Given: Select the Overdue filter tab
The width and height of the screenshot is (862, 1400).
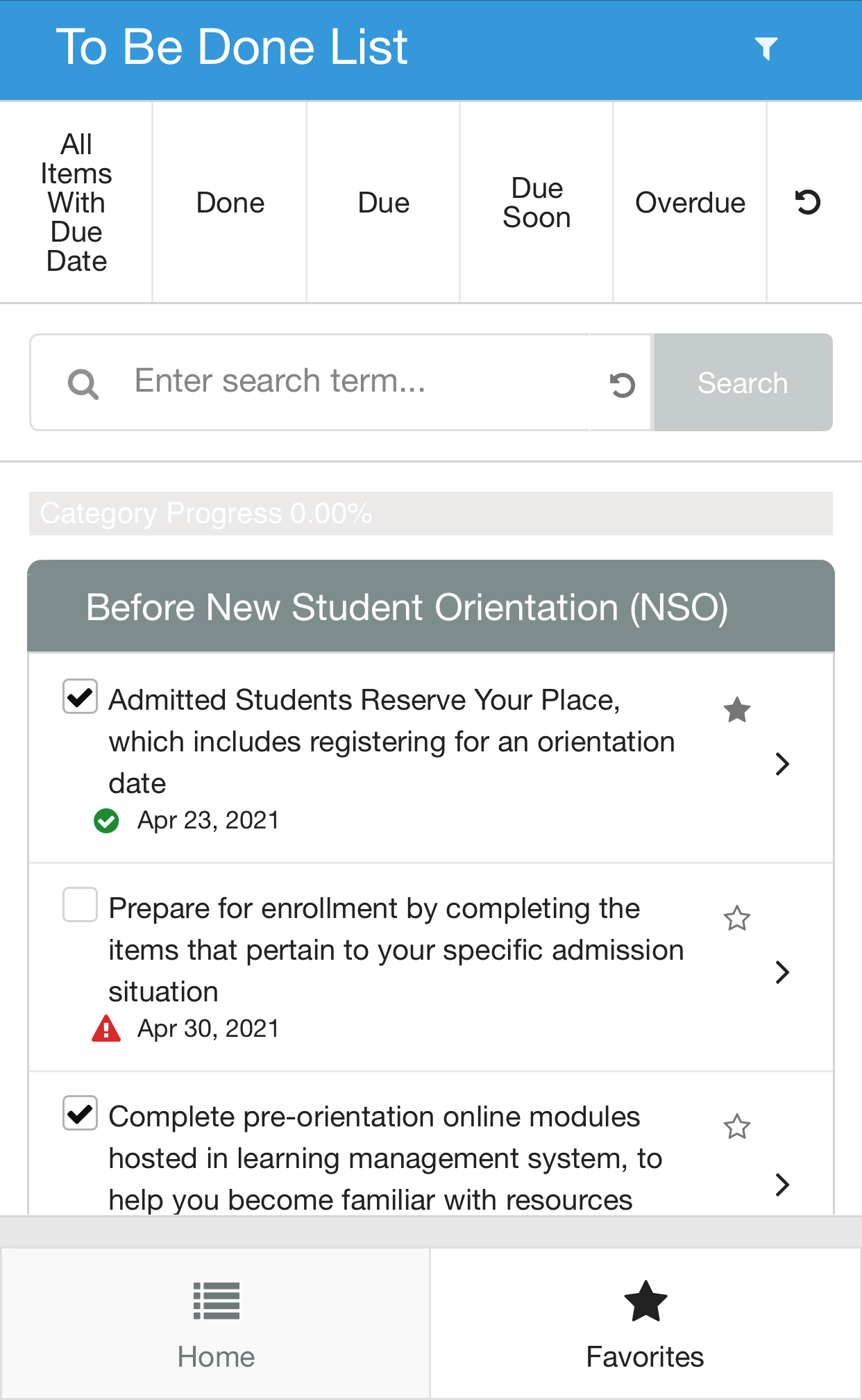Looking at the screenshot, I should 690,203.
